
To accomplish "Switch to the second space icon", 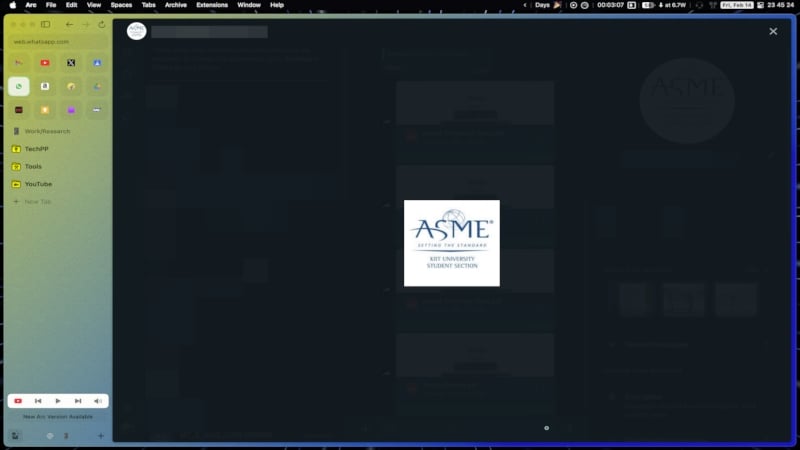I will click(66, 436).
